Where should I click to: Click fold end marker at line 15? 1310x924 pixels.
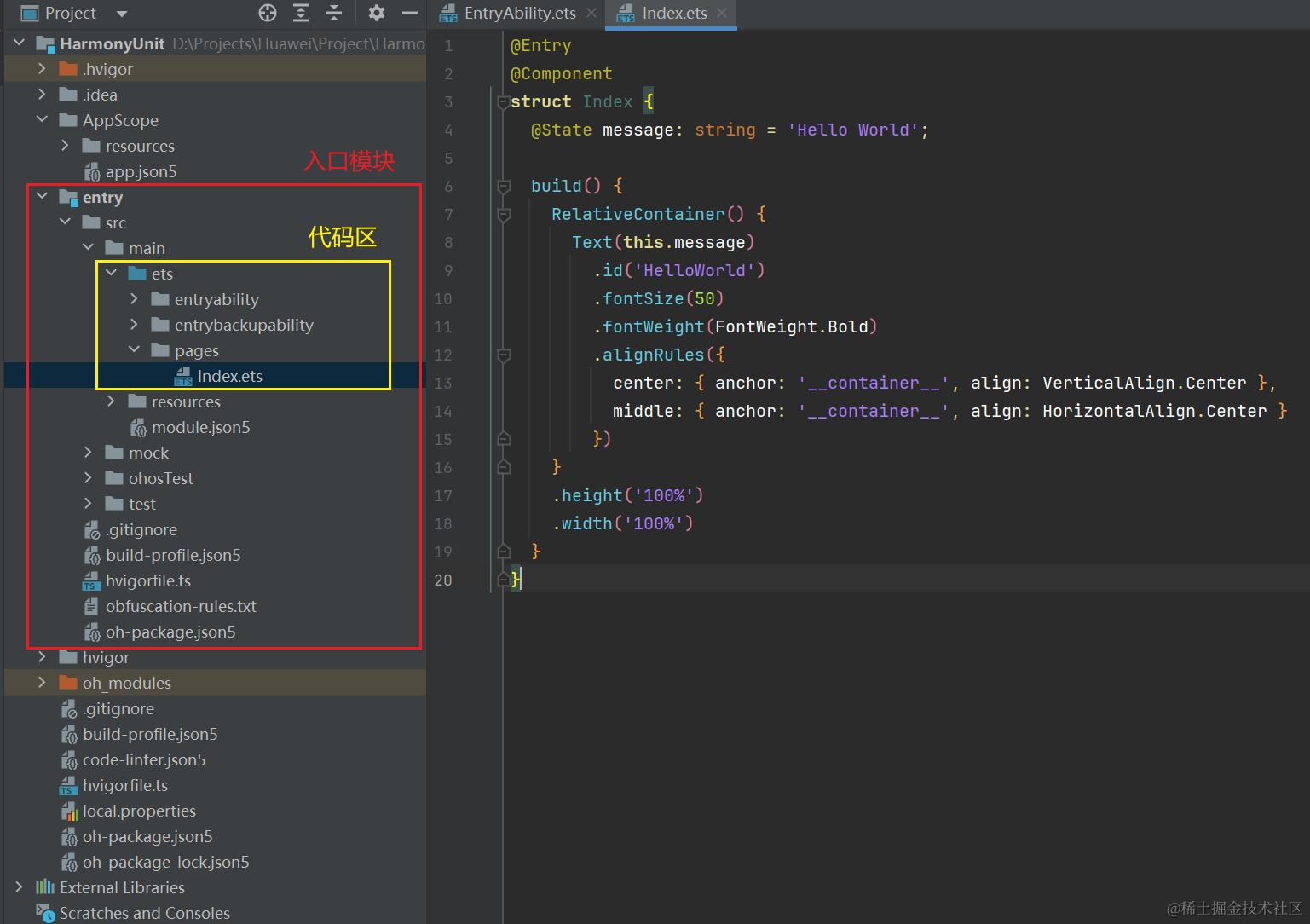[503, 439]
